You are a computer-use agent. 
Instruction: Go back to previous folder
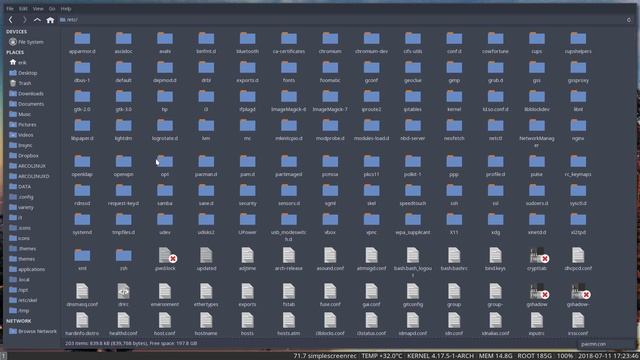pyautogui.click(x=11, y=20)
